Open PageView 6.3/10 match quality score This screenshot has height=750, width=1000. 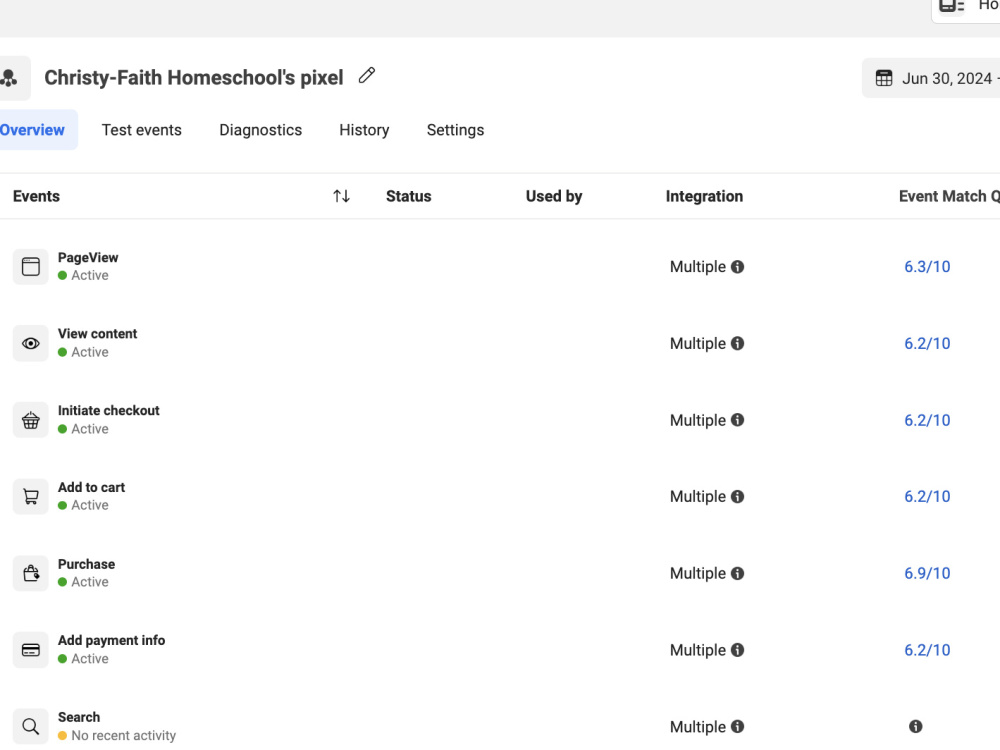(x=927, y=267)
